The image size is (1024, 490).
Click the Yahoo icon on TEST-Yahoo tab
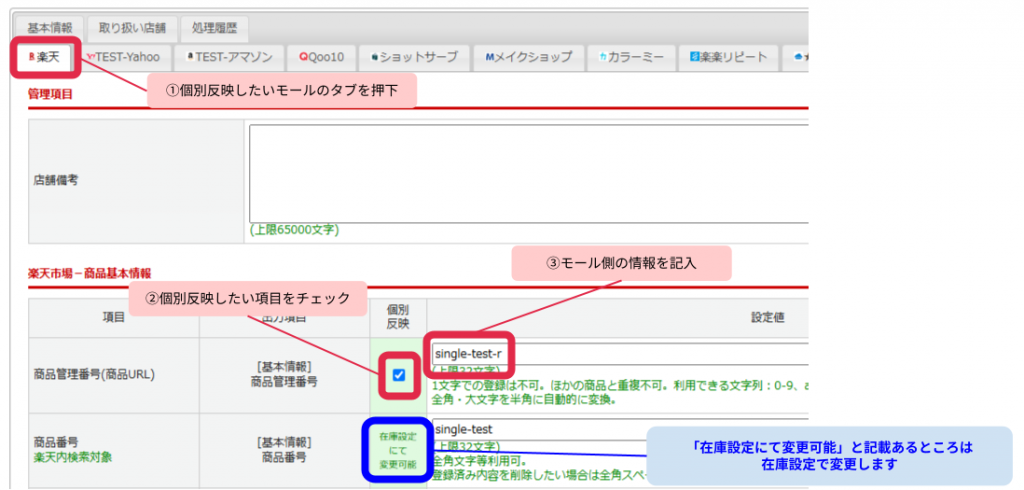pos(91,57)
